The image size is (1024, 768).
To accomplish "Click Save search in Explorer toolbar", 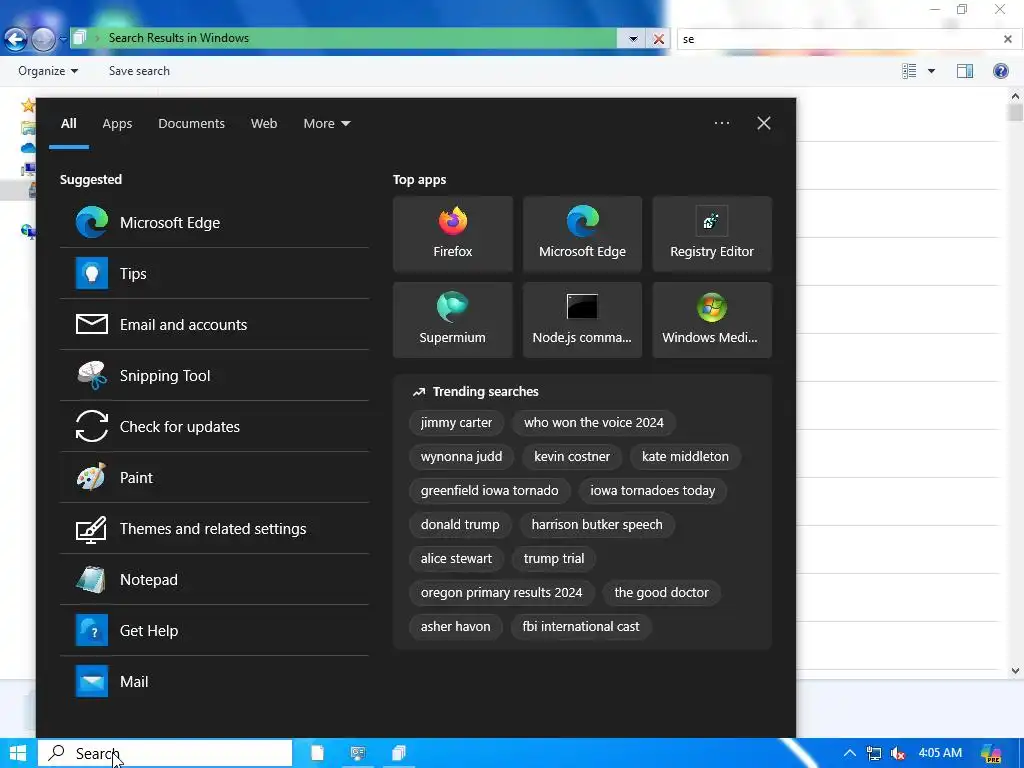I will pos(139,71).
